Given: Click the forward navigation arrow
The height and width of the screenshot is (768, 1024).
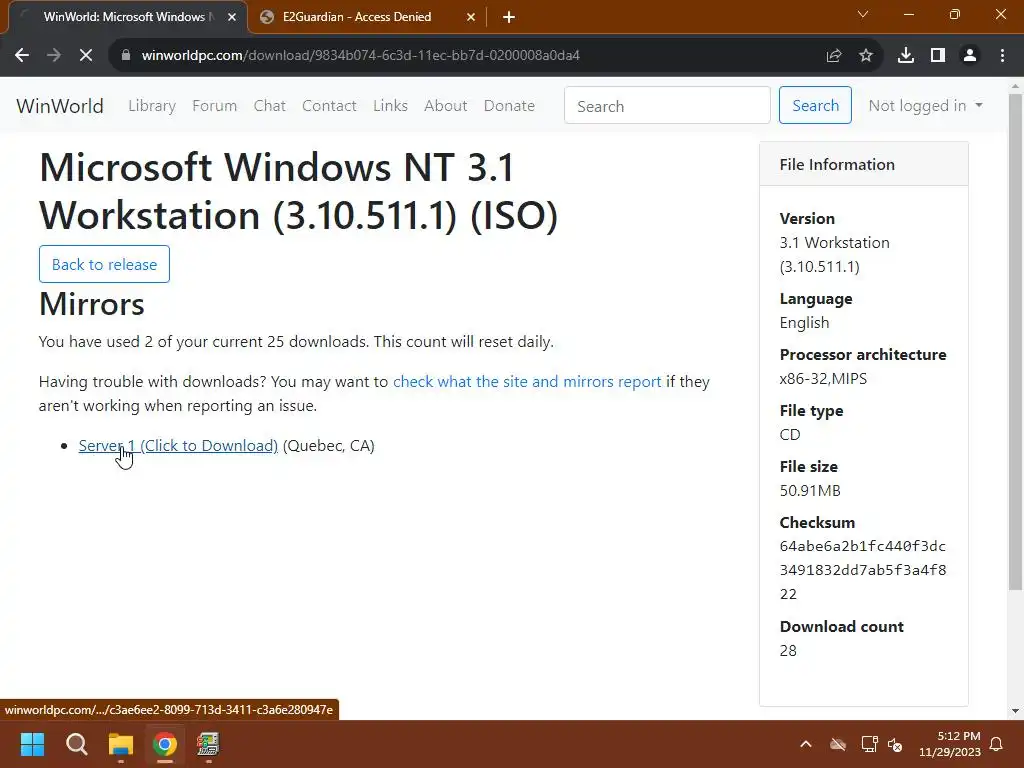Looking at the screenshot, I should [54, 56].
